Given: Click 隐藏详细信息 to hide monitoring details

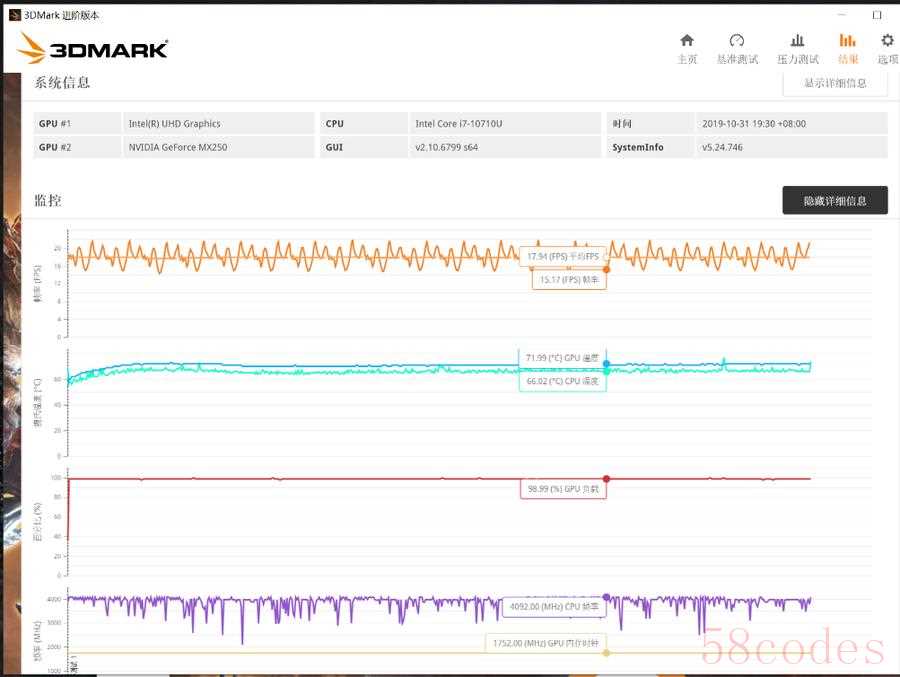Looking at the screenshot, I should click(834, 200).
